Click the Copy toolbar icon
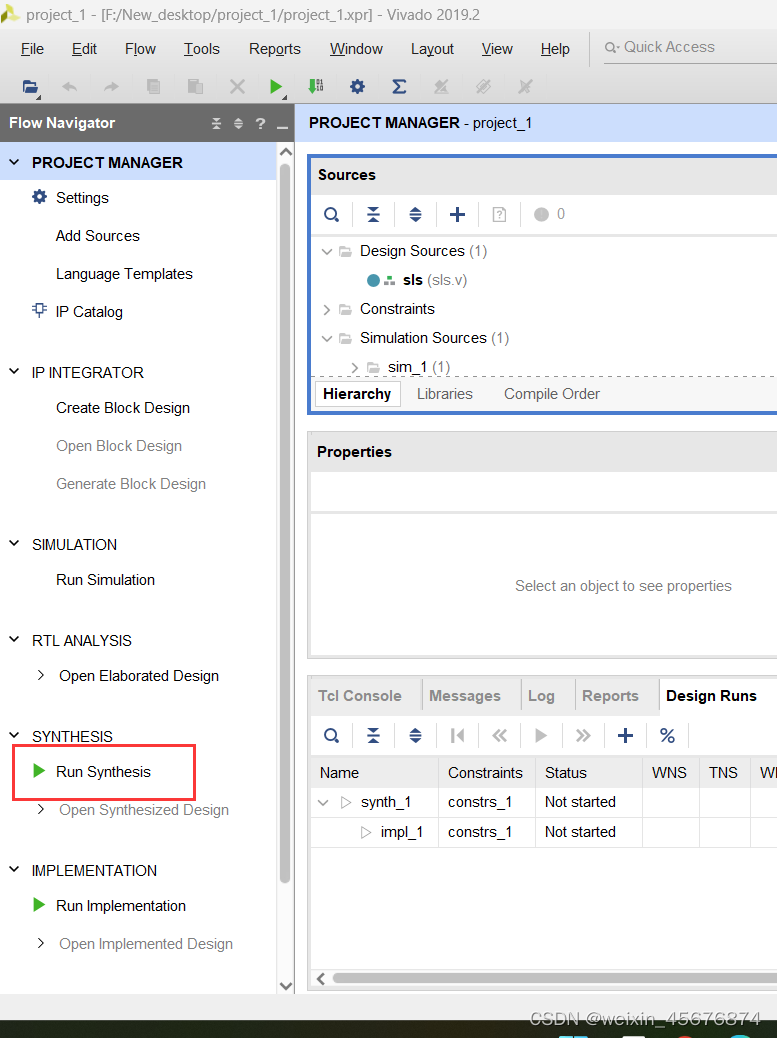 coord(154,87)
